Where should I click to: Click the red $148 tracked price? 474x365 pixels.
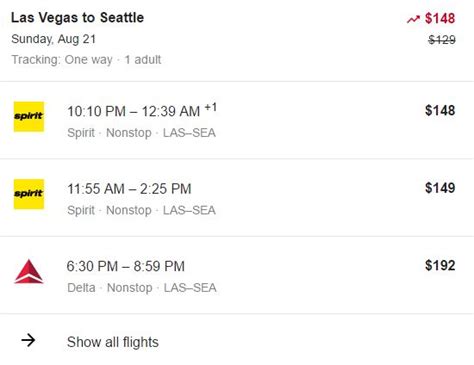tap(440, 18)
